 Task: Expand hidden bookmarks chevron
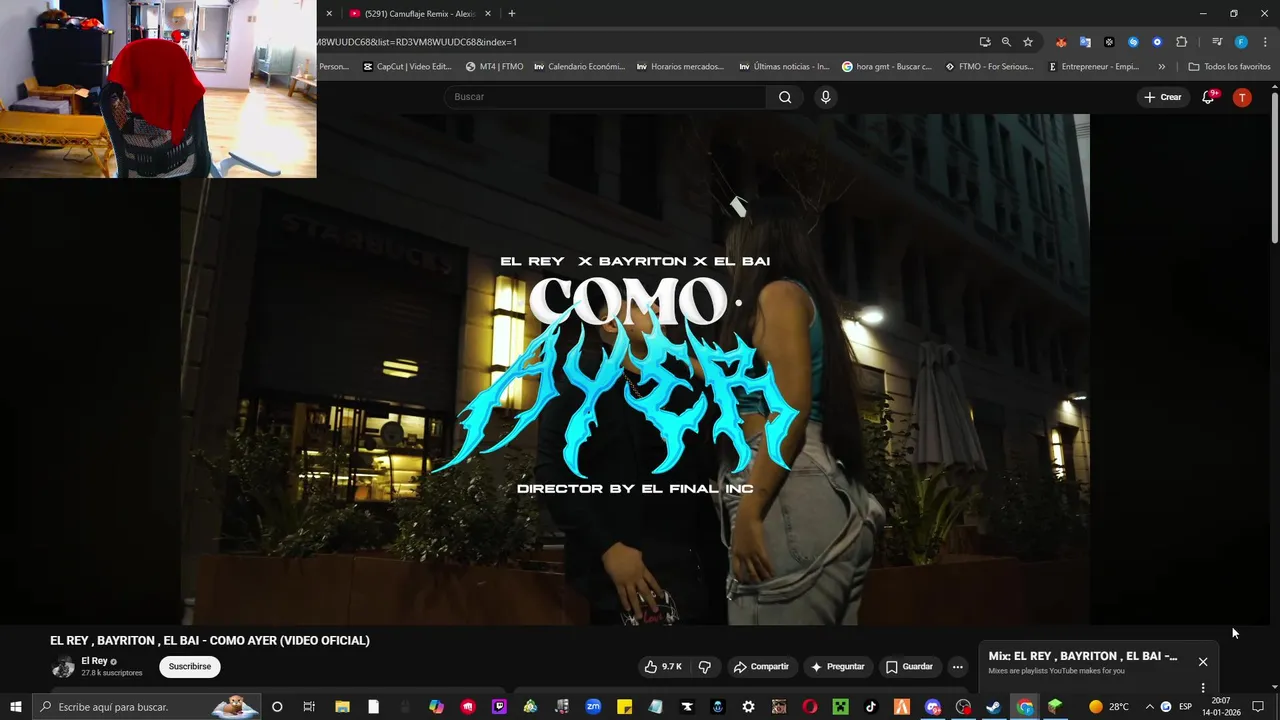[x=1161, y=67]
